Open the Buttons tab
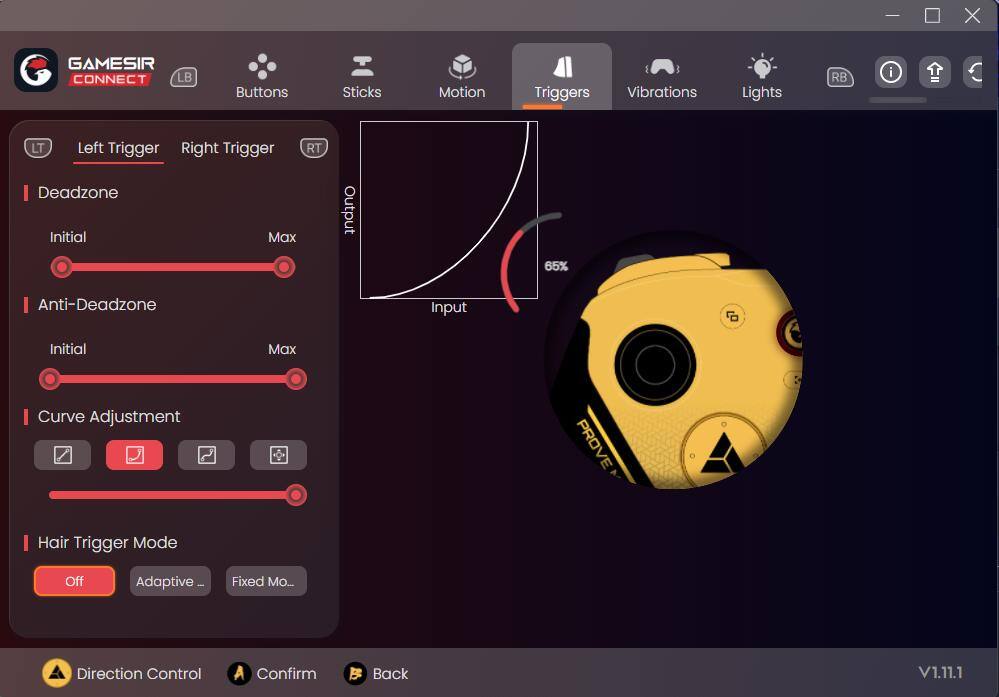Image resolution: width=999 pixels, height=697 pixels. pyautogui.click(x=262, y=77)
